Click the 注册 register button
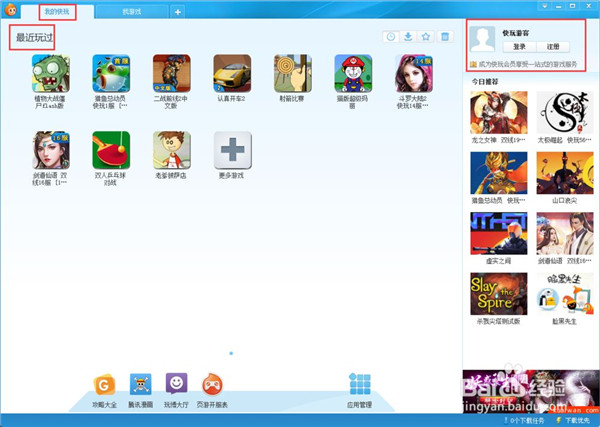This screenshot has height=427, width=600. pos(553,46)
